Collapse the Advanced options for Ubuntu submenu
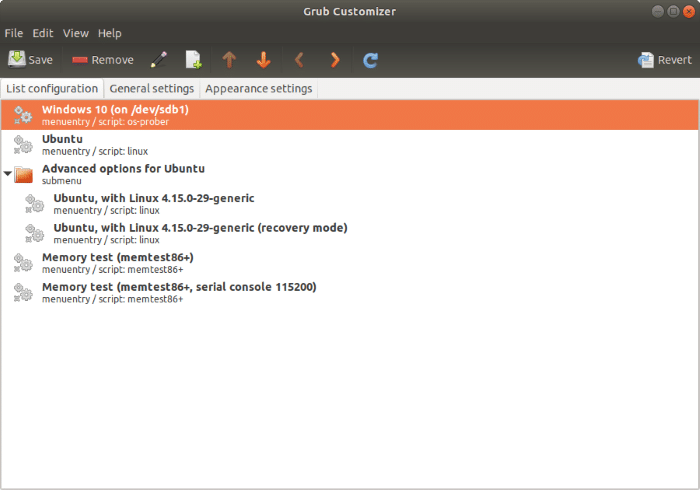Viewport: 700px width, 490px height. click(x=8, y=174)
